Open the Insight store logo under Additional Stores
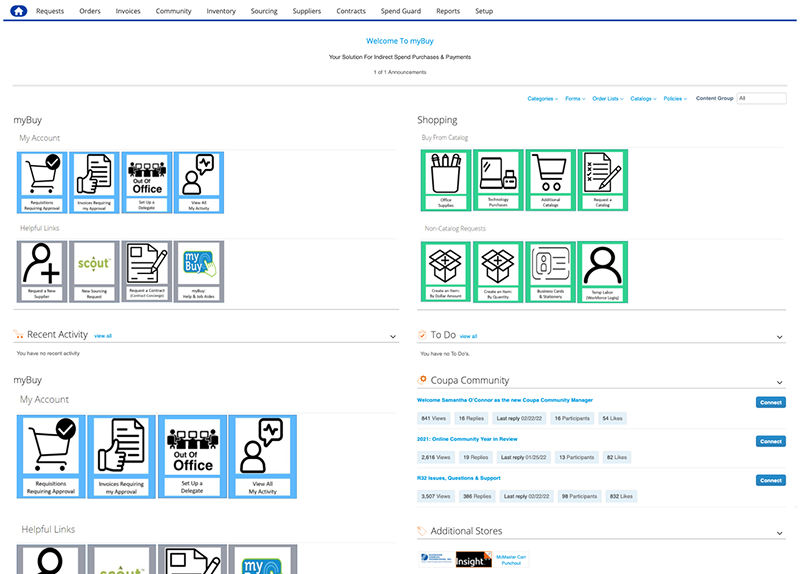Viewport: 800px width, 574px height. click(473, 560)
